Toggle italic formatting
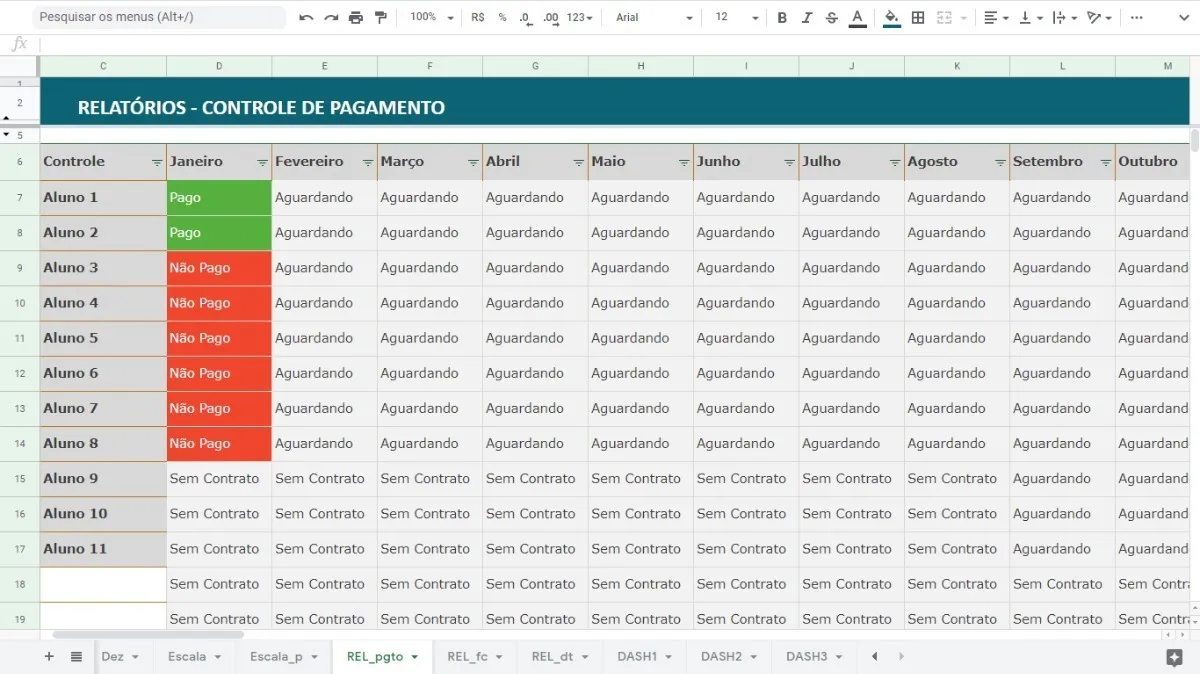This screenshot has width=1200, height=674. point(807,18)
